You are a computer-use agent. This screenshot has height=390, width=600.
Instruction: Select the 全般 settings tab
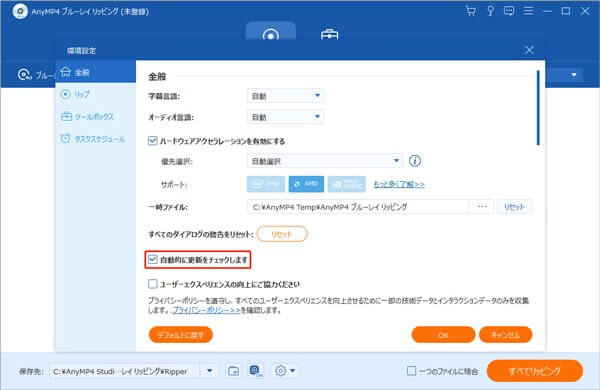(x=96, y=72)
